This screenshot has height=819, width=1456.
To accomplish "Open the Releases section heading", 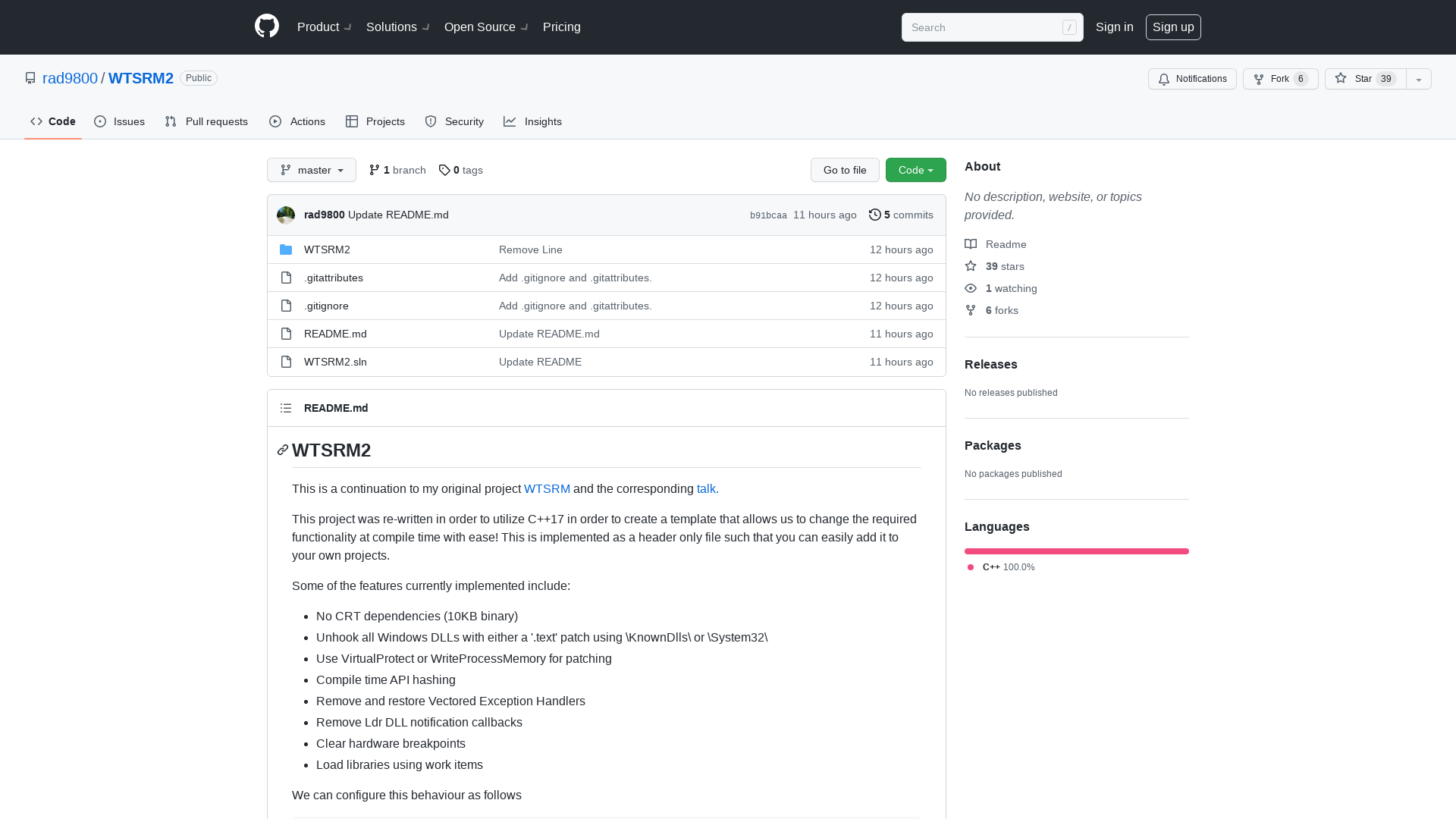I will [991, 364].
